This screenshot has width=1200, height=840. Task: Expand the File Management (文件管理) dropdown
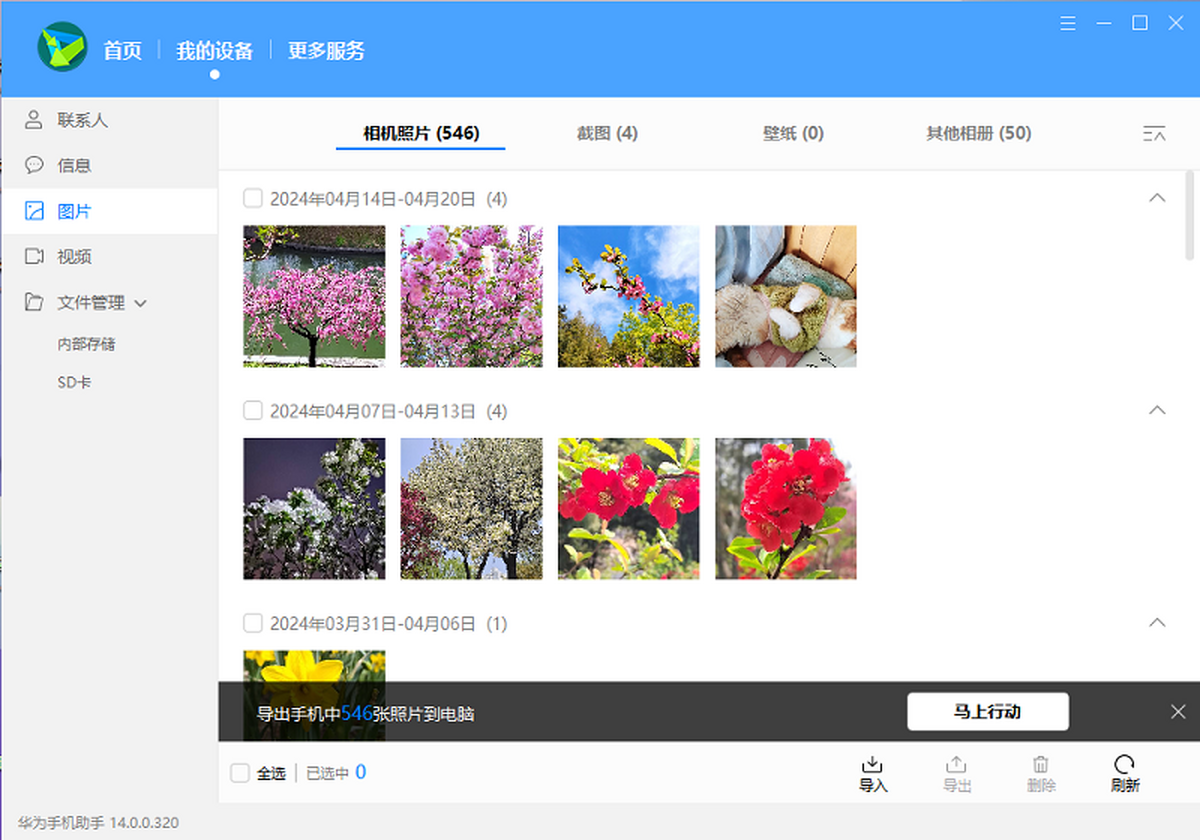(x=141, y=303)
